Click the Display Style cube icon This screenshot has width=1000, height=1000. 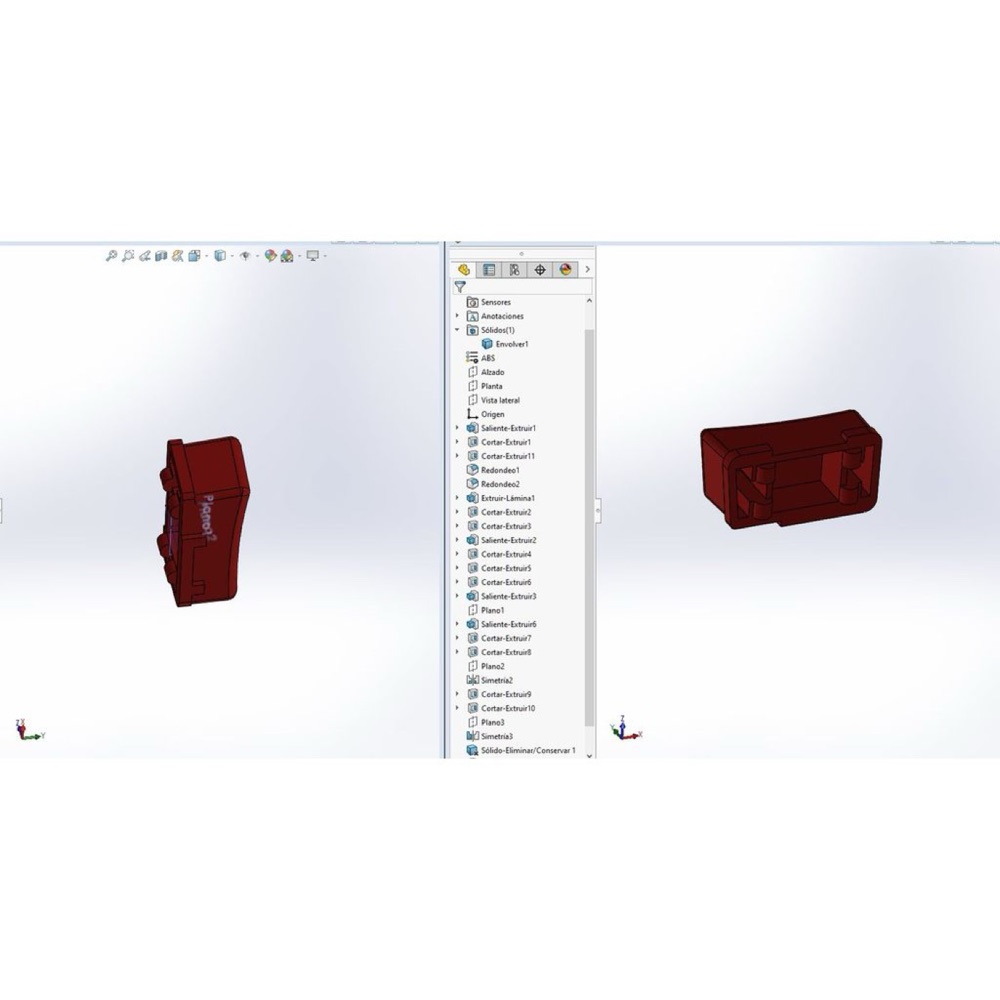tap(219, 256)
